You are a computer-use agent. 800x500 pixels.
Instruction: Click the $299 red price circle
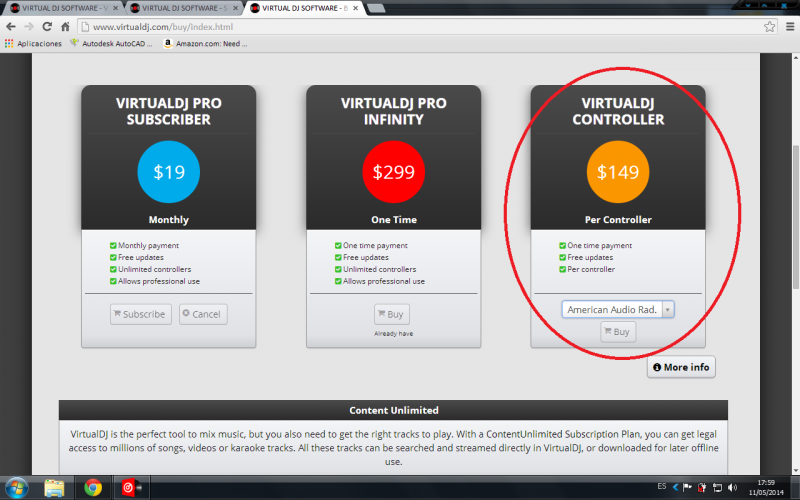coord(393,172)
